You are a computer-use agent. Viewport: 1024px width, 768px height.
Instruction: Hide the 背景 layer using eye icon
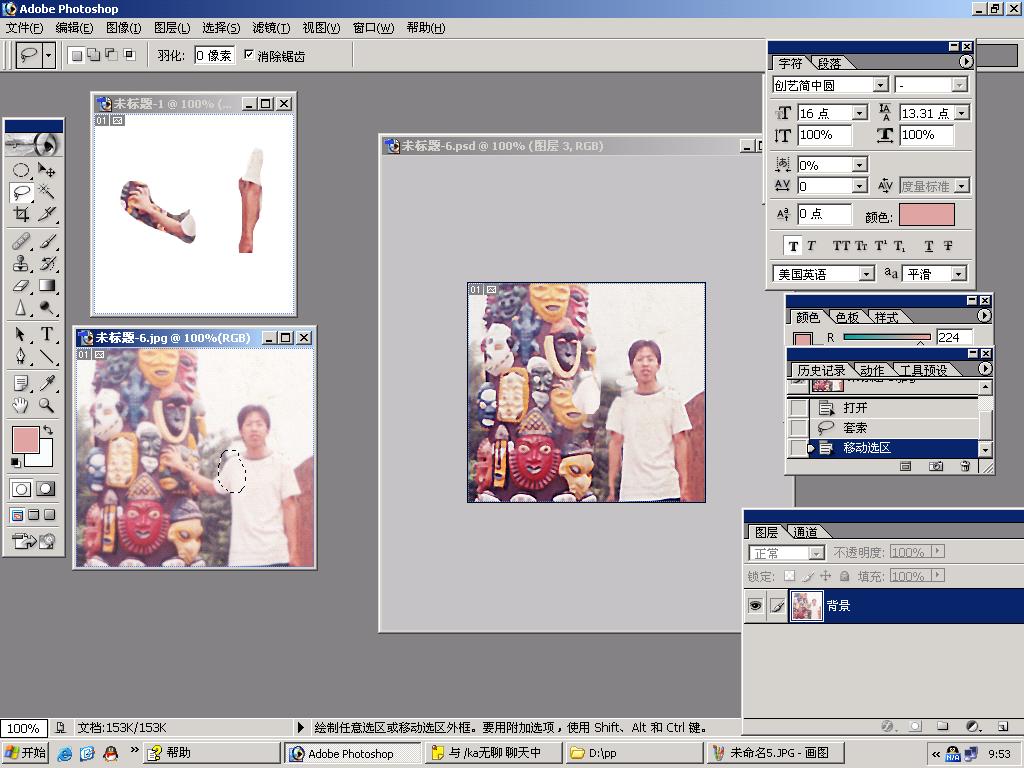(x=756, y=606)
